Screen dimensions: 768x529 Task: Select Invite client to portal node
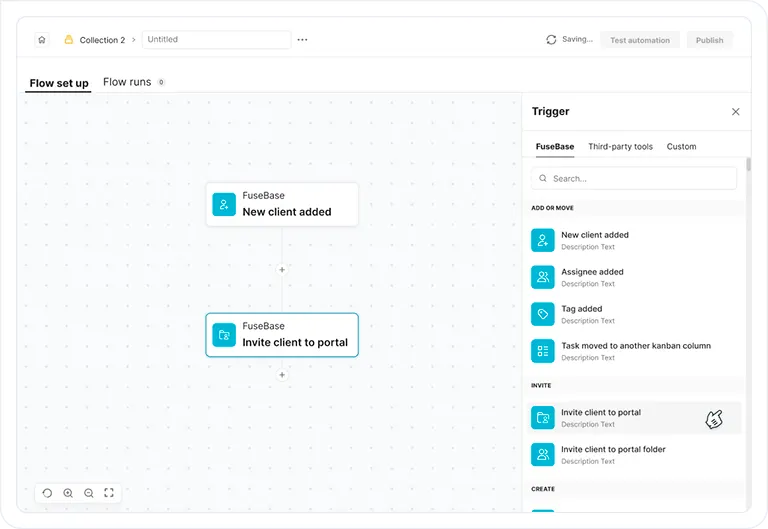coord(282,335)
